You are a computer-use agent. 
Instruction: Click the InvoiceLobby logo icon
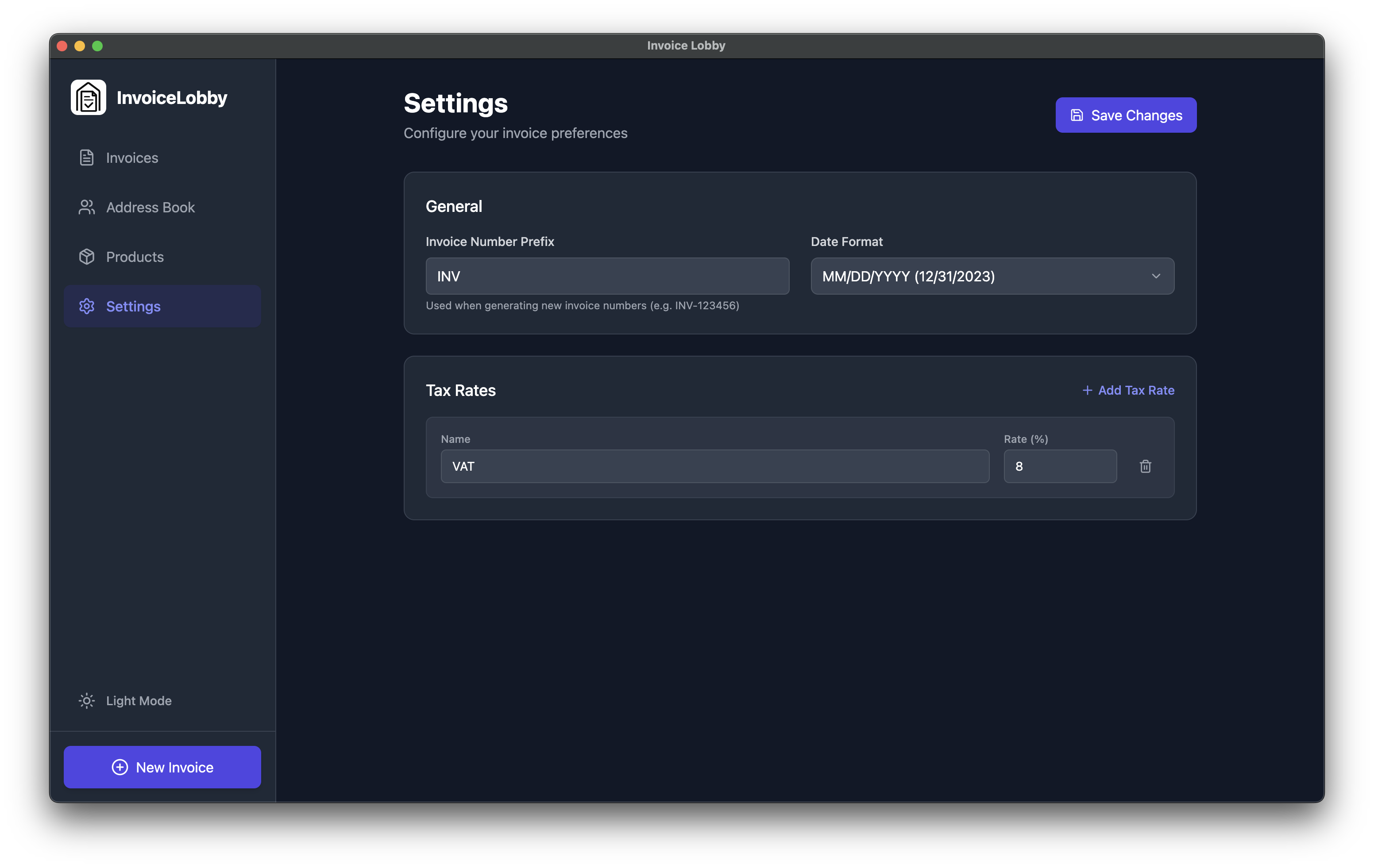[89, 97]
